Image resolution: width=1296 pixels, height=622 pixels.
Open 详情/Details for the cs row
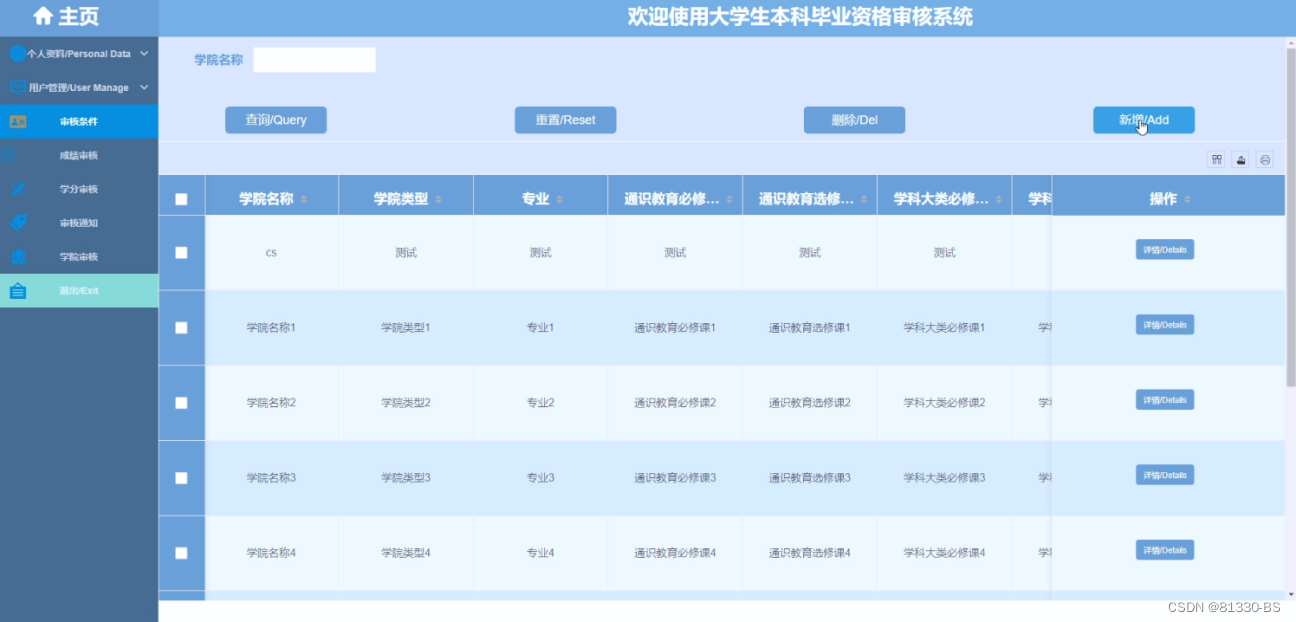[x=1165, y=250]
